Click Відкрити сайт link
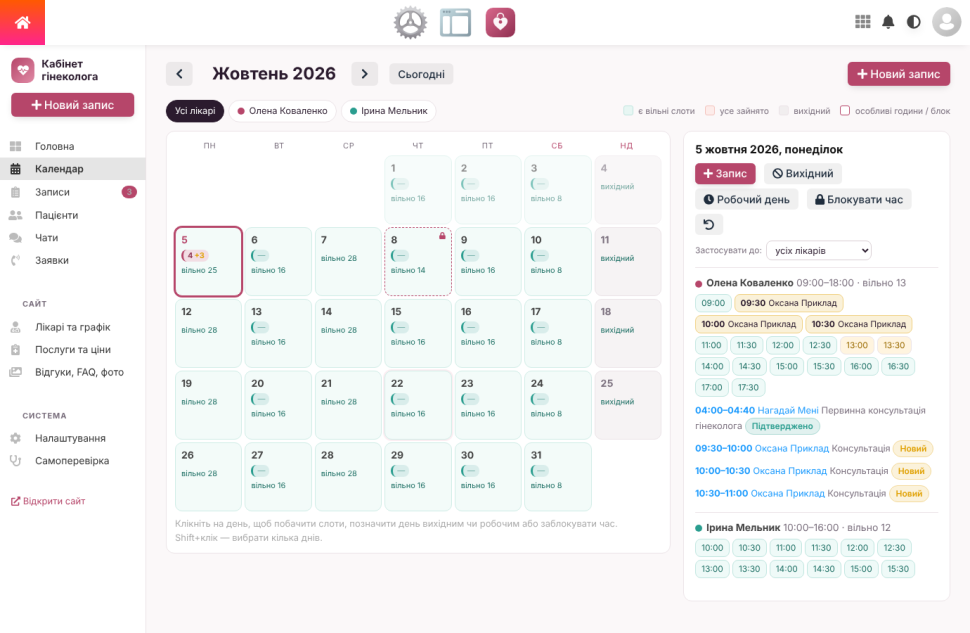 [48, 501]
